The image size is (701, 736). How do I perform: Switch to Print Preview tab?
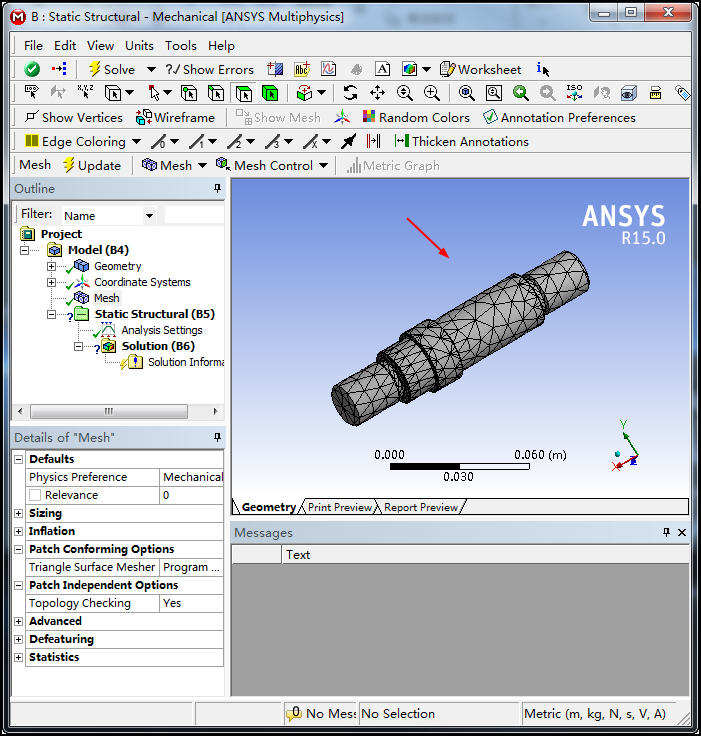pyautogui.click(x=339, y=507)
